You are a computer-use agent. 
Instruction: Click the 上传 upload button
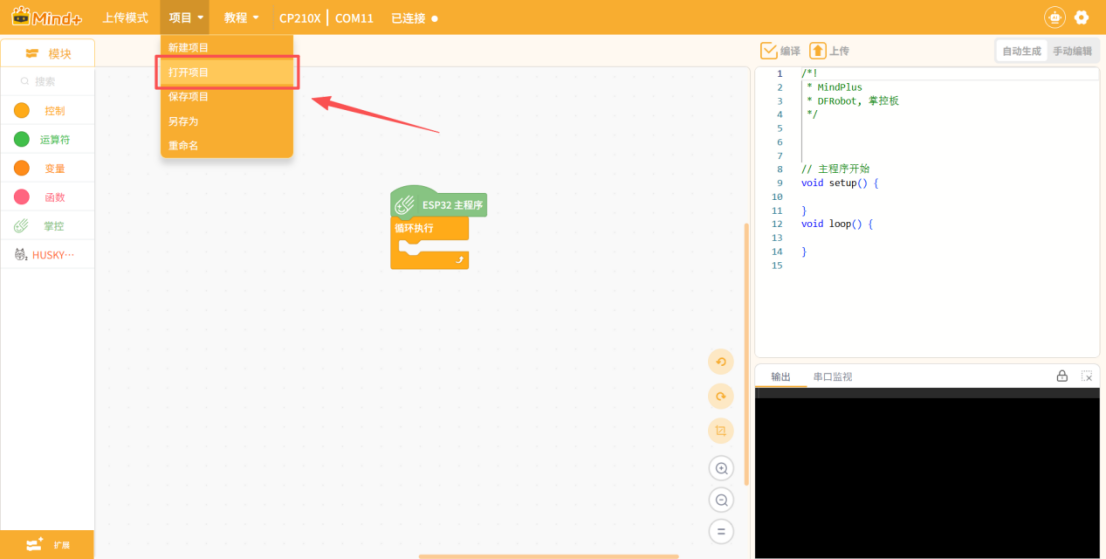[x=829, y=51]
